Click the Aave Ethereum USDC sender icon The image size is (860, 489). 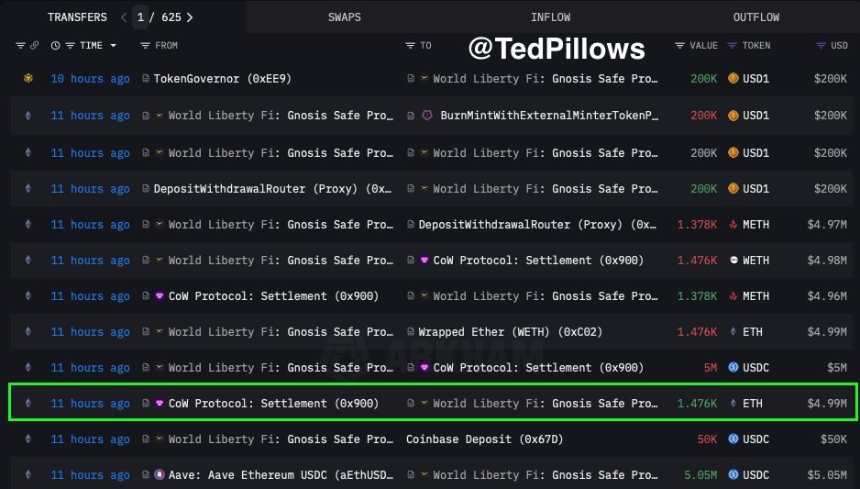click(x=158, y=475)
